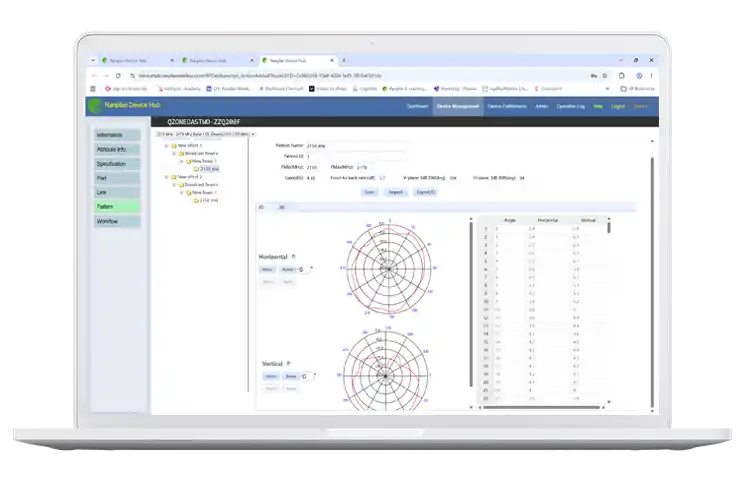This screenshot has height=481, width=744.
Task: Open browser extensions icon
Action: click(x=622, y=76)
